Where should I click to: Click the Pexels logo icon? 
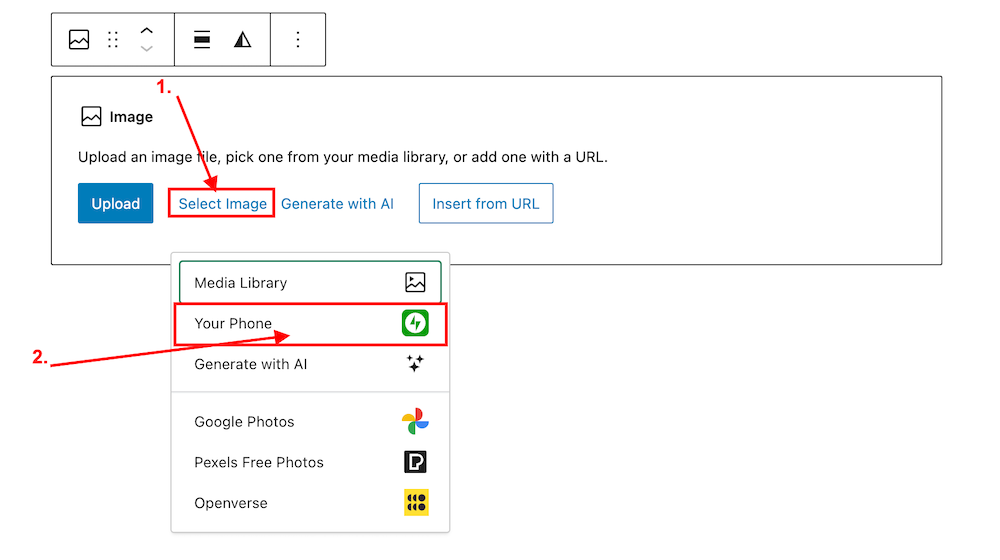pyautogui.click(x=415, y=462)
